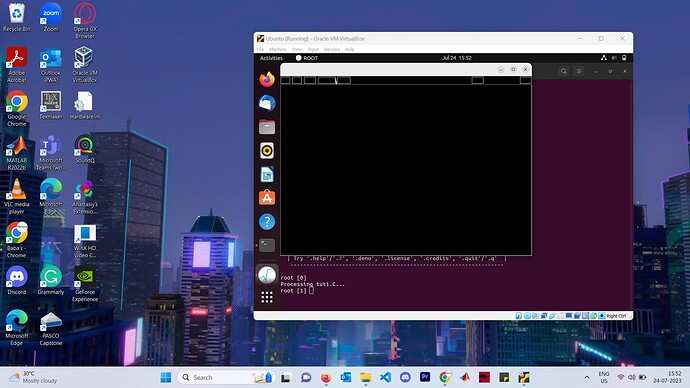Select the PASCO Capstone desktop shortcut

[51, 328]
